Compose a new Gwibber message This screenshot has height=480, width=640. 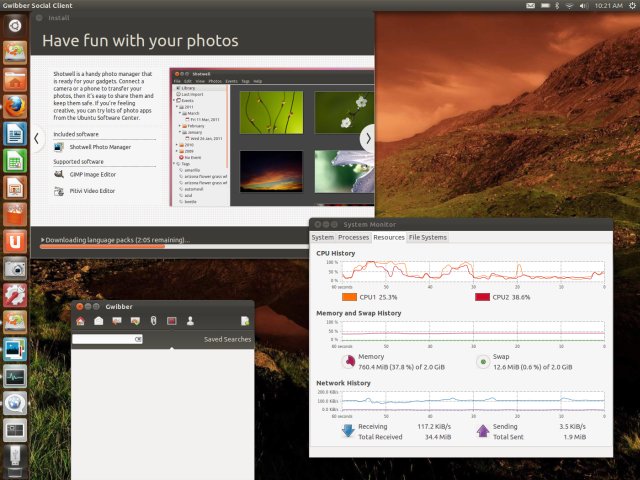point(245,321)
